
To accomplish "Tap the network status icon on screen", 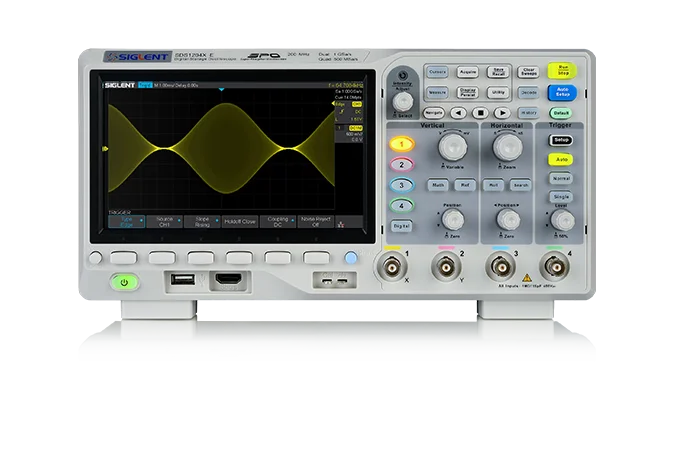I will coord(341,224).
